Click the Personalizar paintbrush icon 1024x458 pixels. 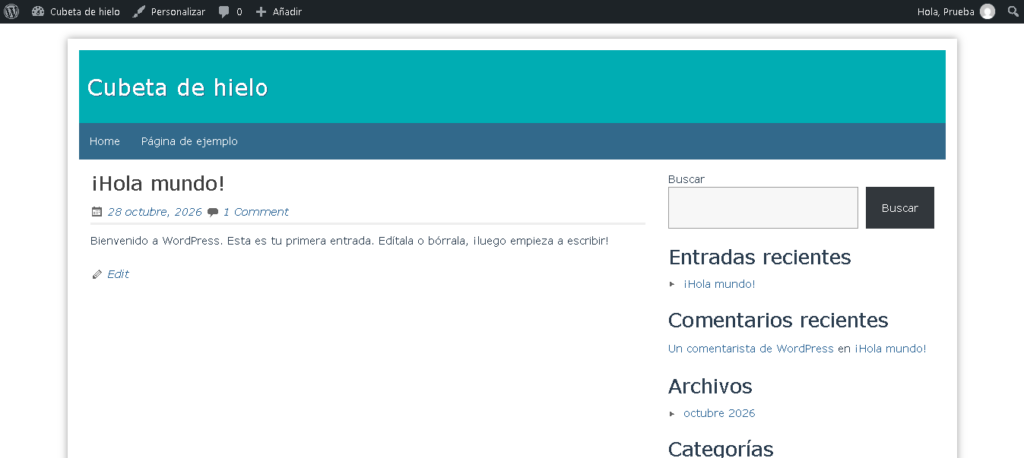click(138, 12)
